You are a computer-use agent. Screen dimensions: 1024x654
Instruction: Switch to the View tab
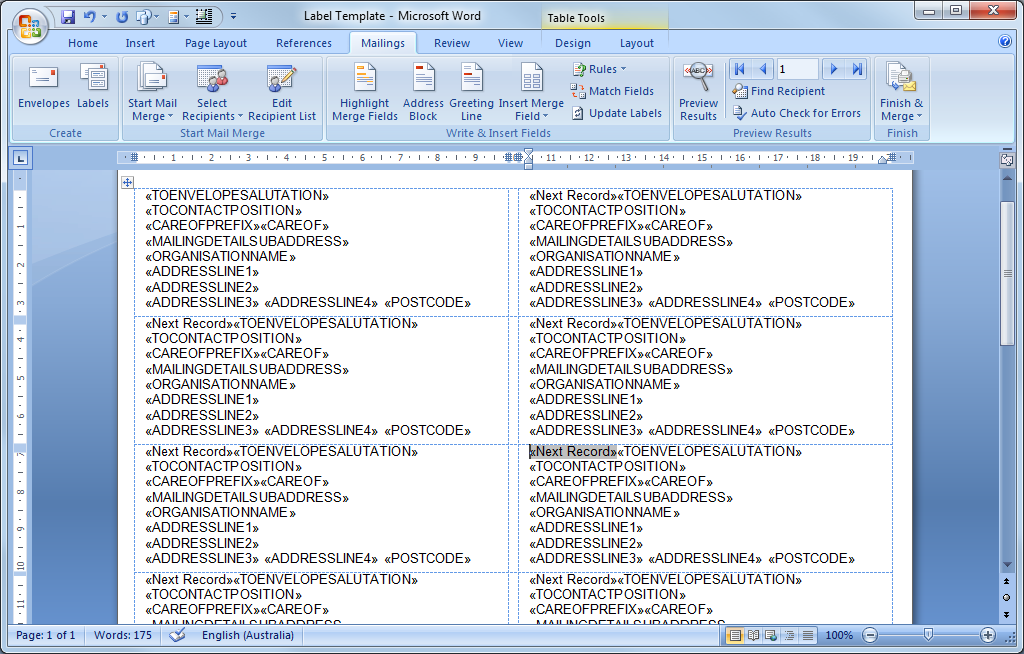tap(510, 43)
